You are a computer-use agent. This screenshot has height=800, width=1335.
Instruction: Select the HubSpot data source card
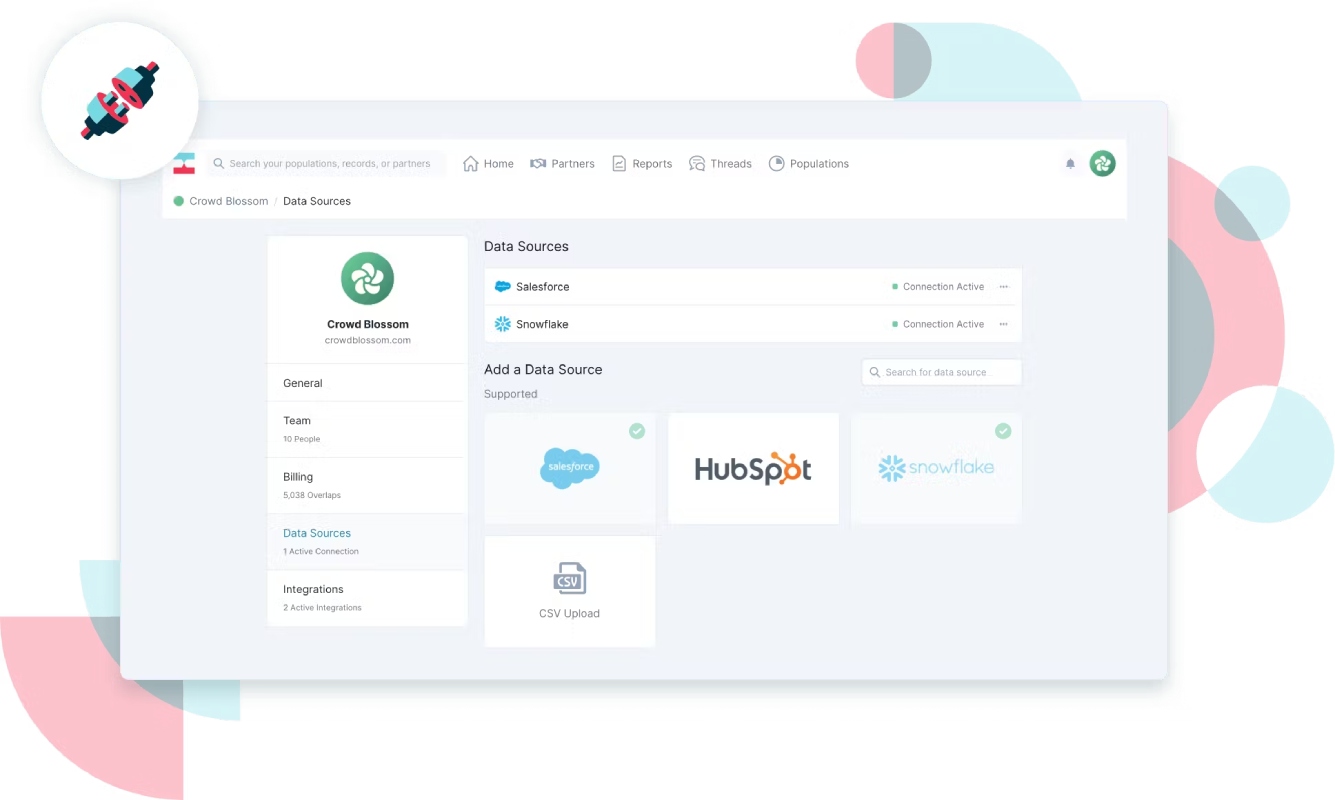coord(753,468)
